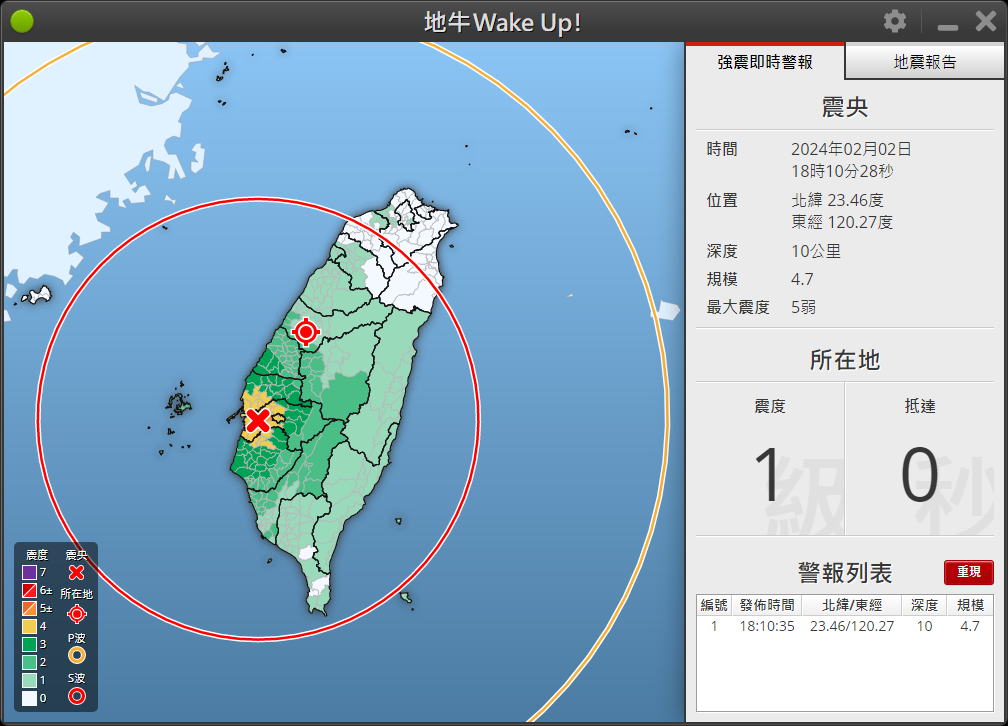Click the 所在地 section heading in right panel
The image size is (1008, 726).
(x=845, y=359)
